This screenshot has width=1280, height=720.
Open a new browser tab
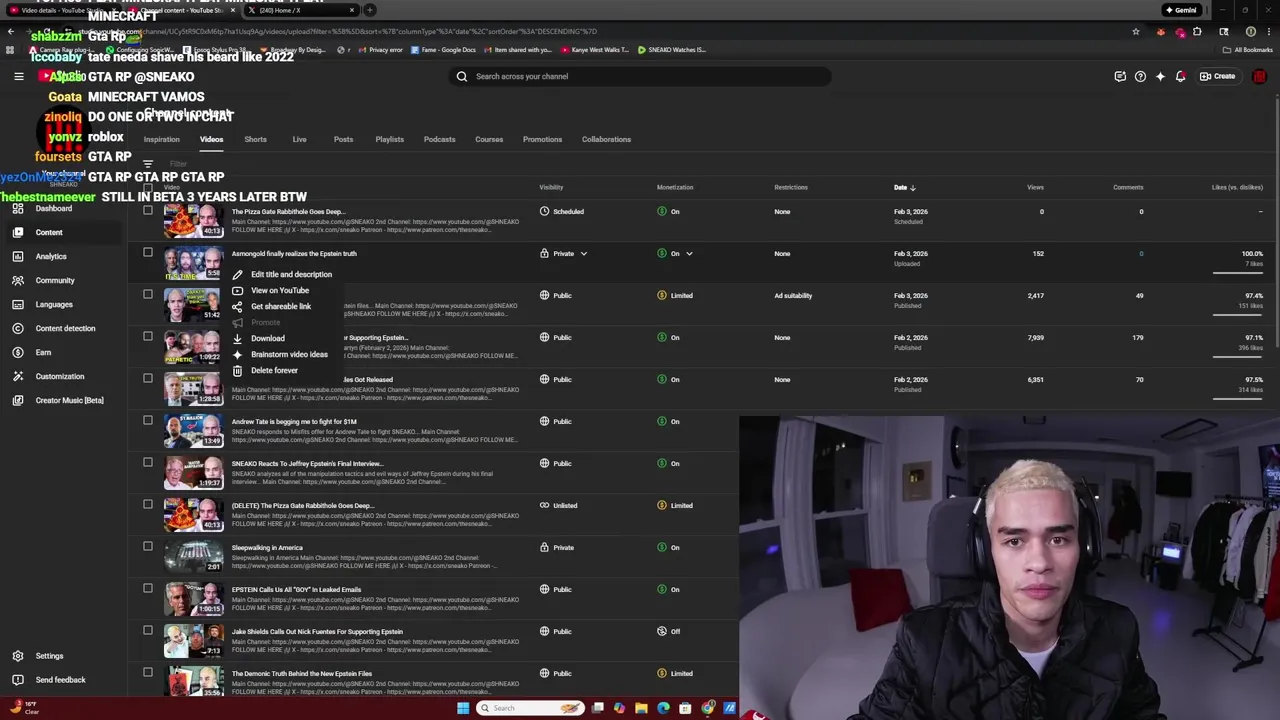(370, 10)
